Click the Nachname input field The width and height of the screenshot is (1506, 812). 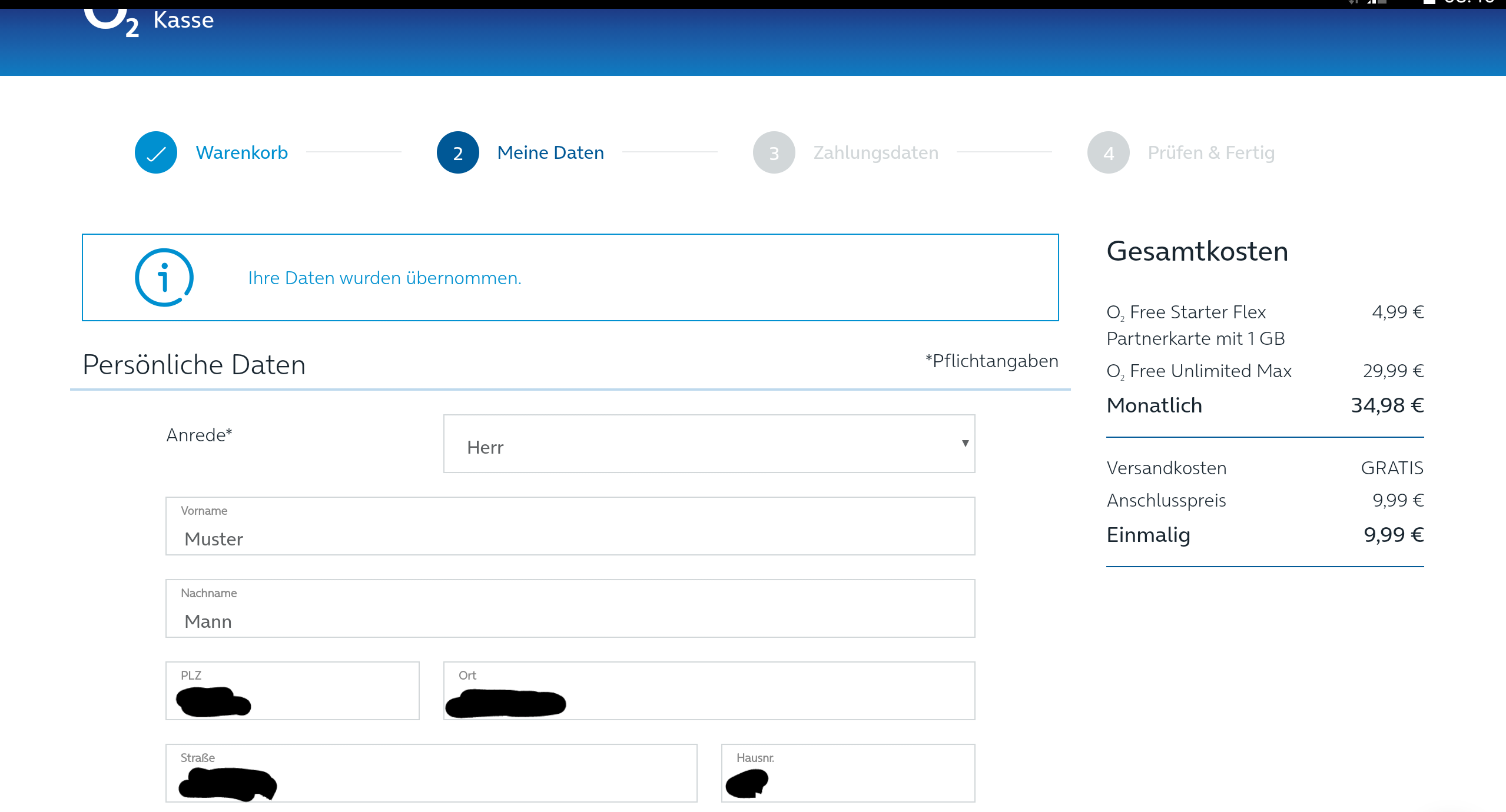click(x=570, y=608)
